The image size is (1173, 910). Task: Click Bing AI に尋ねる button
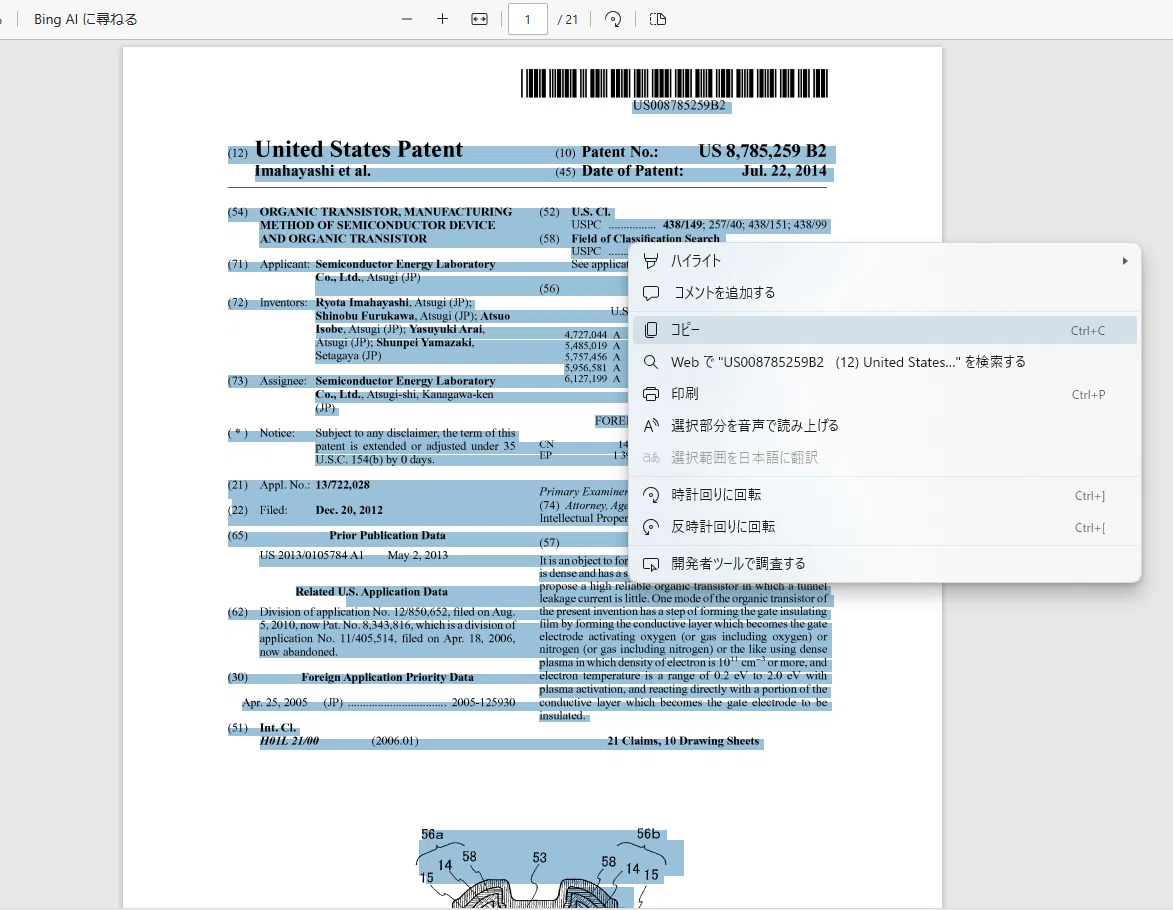(85, 19)
